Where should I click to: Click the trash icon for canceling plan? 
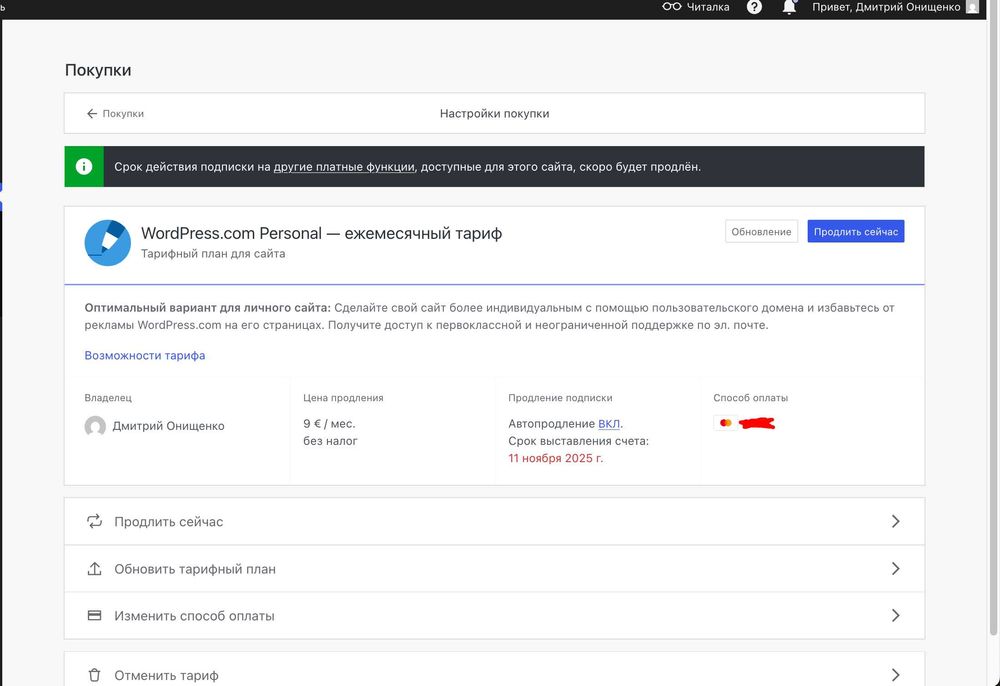click(95, 675)
